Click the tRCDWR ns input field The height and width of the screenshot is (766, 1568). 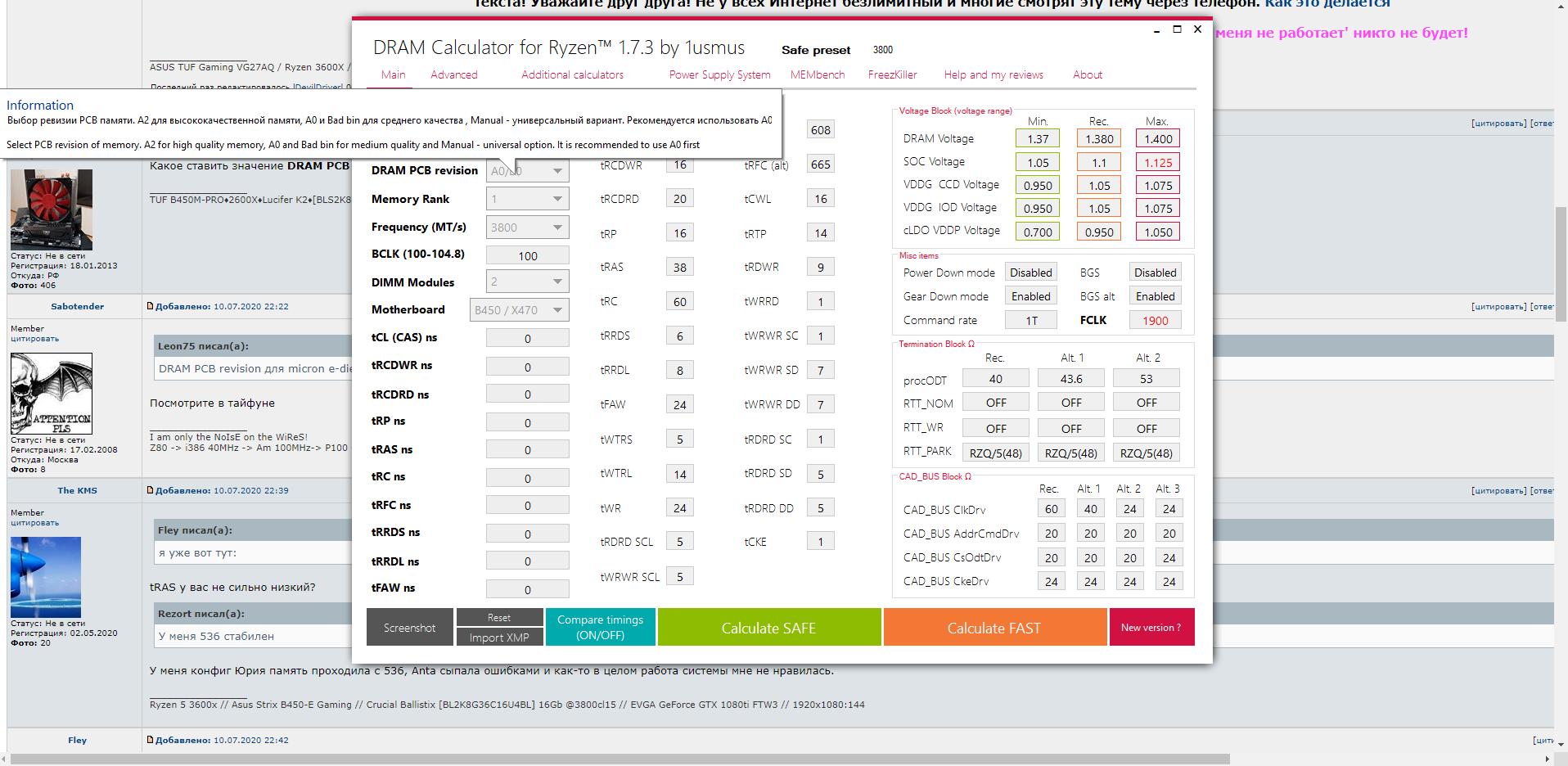coord(527,367)
